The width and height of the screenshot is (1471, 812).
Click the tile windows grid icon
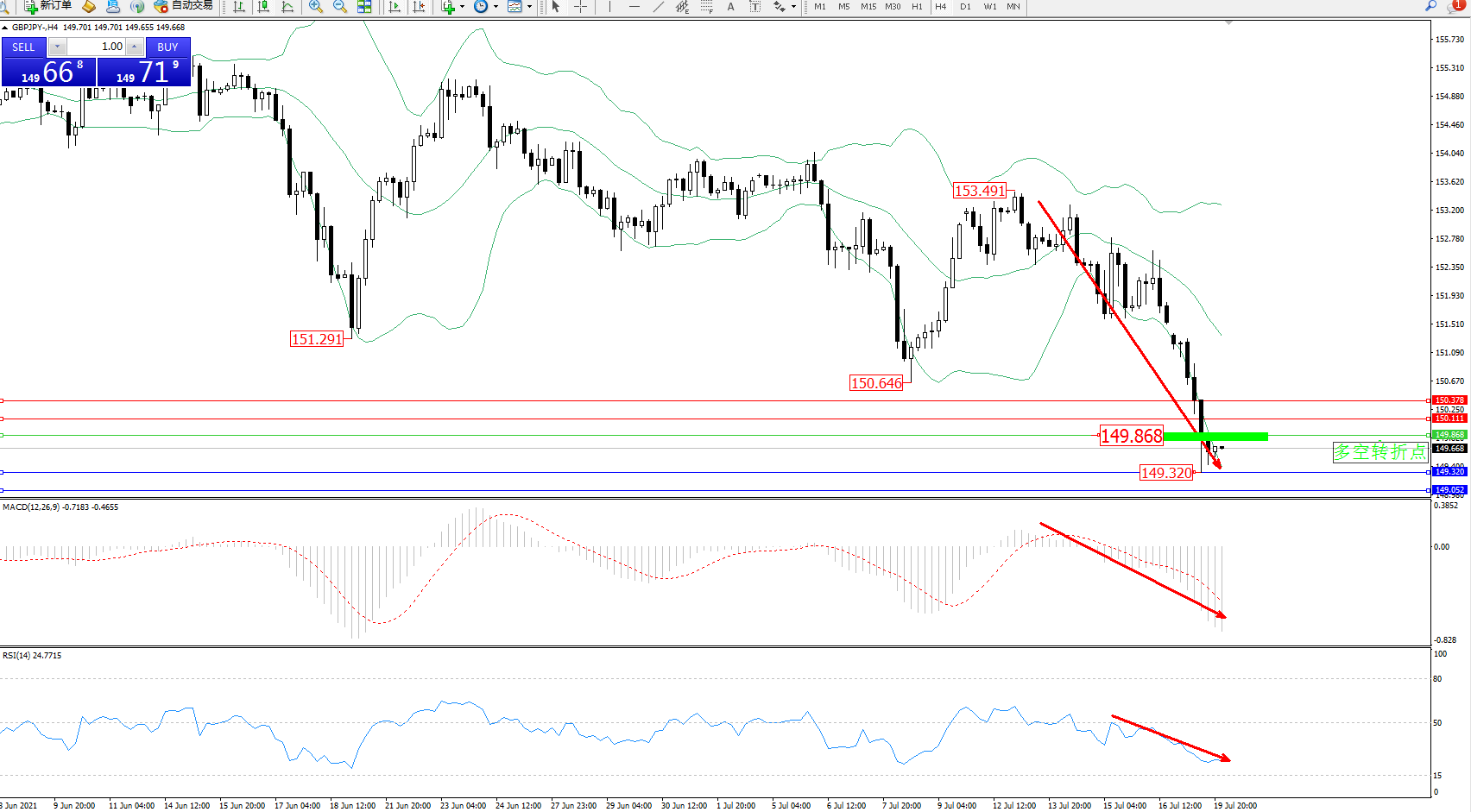[364, 6]
